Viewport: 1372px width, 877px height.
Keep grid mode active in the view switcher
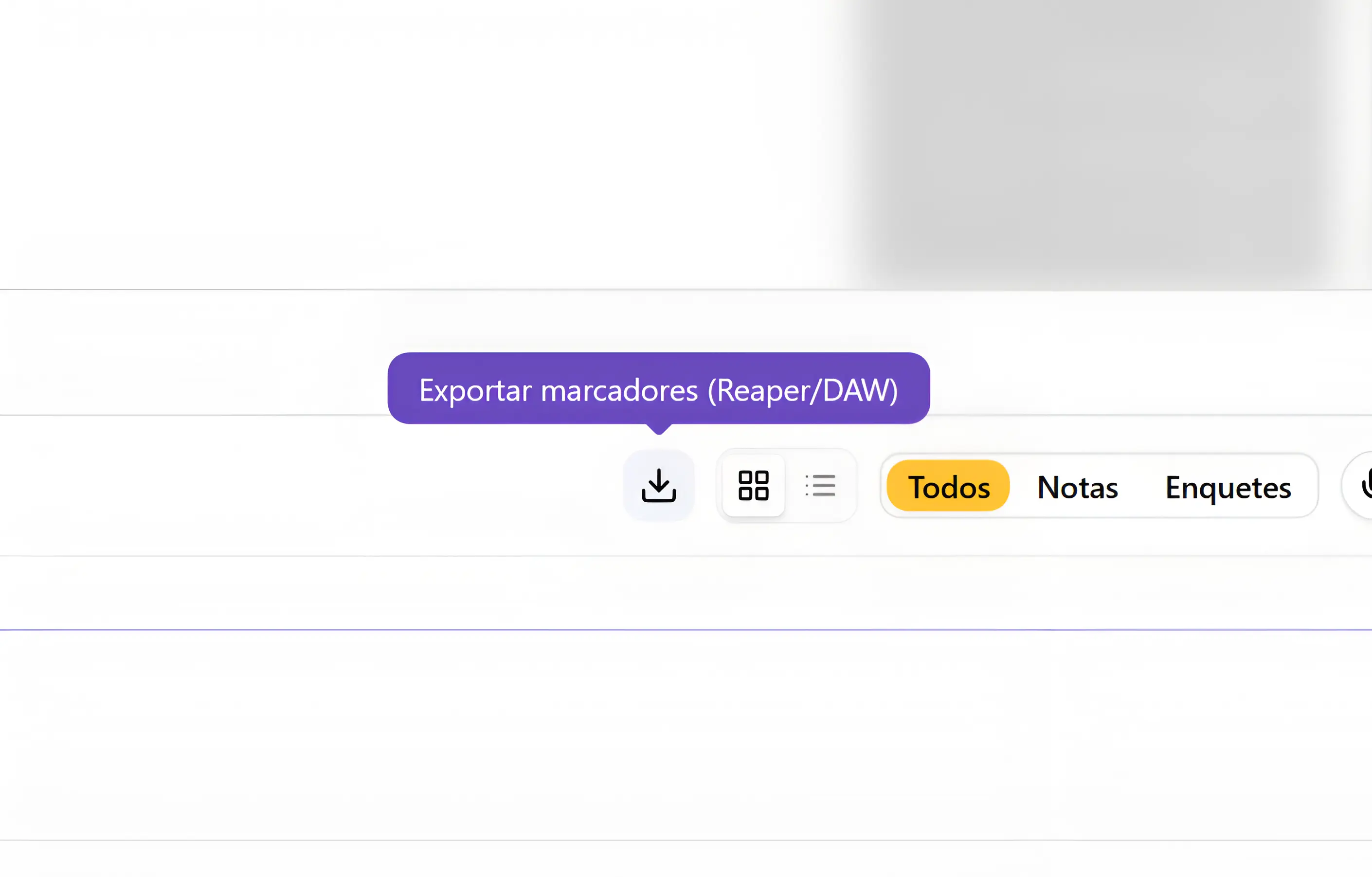click(753, 486)
